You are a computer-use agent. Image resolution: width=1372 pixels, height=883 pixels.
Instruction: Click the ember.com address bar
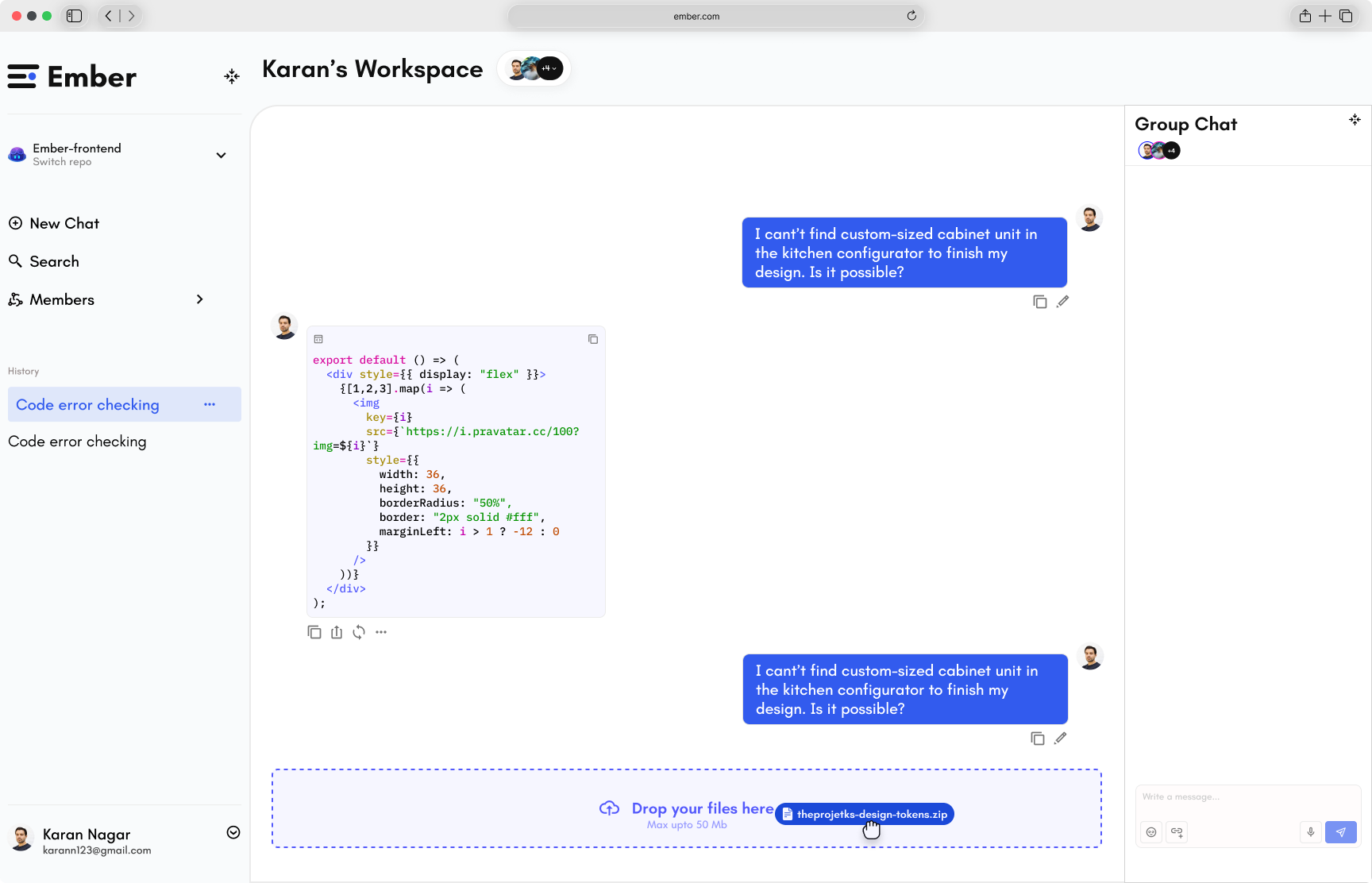[x=716, y=16]
